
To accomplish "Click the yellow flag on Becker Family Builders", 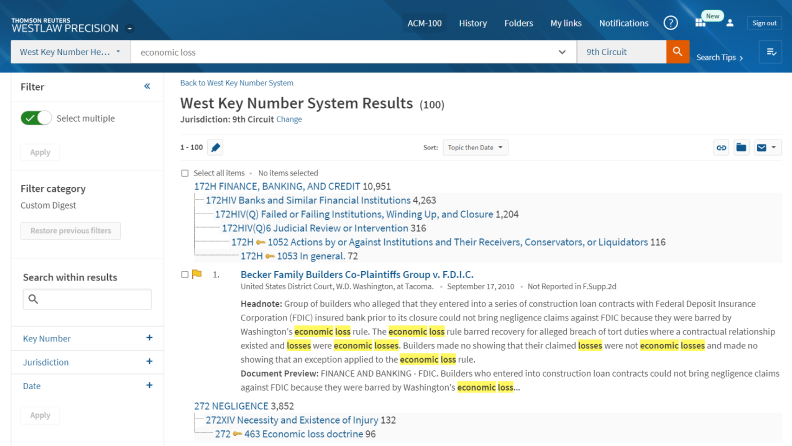I will pyautogui.click(x=197, y=274).
